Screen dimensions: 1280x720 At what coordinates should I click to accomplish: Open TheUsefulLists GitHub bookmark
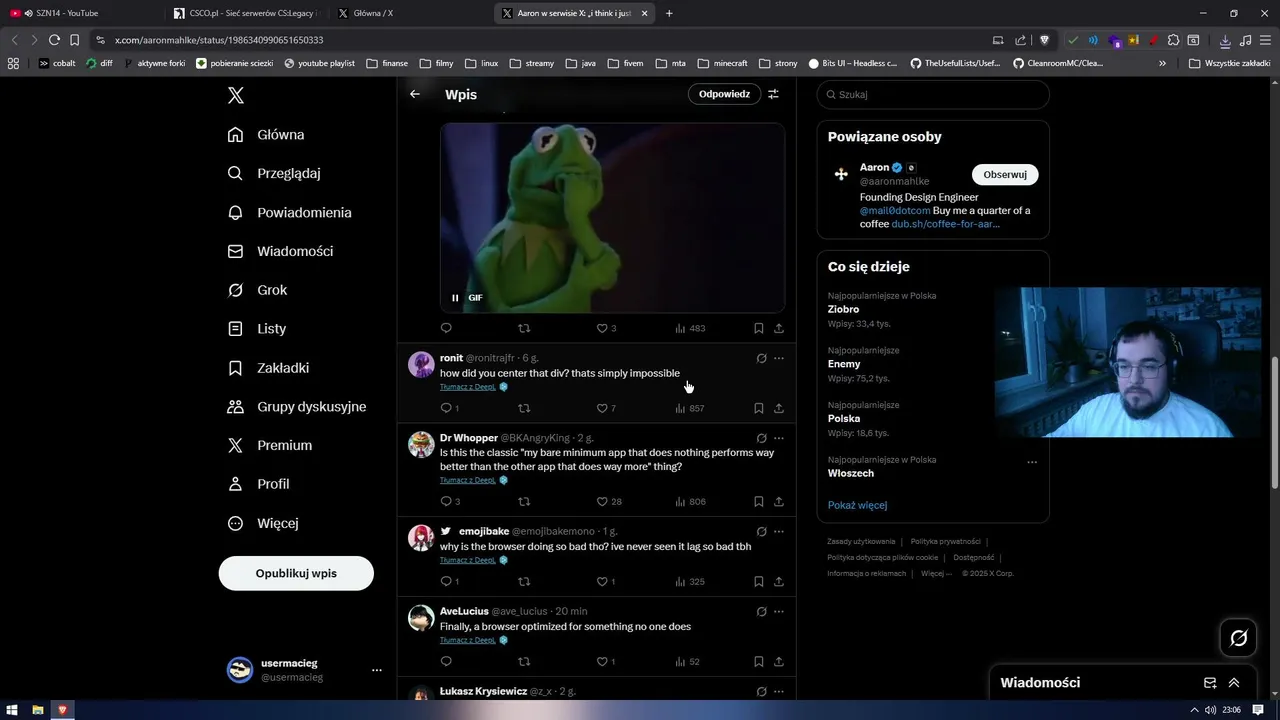[954, 63]
